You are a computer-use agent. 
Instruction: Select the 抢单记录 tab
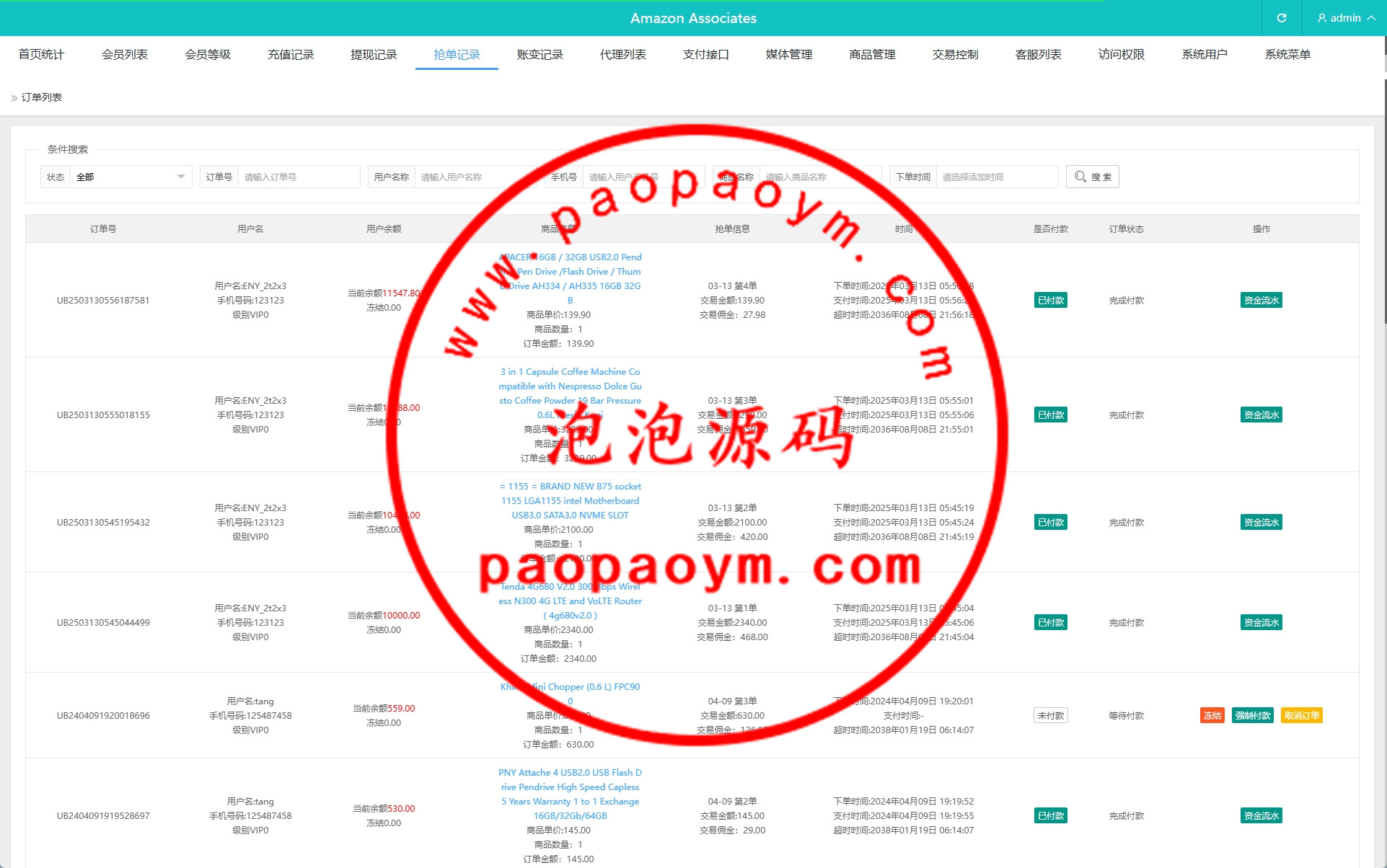tap(457, 55)
